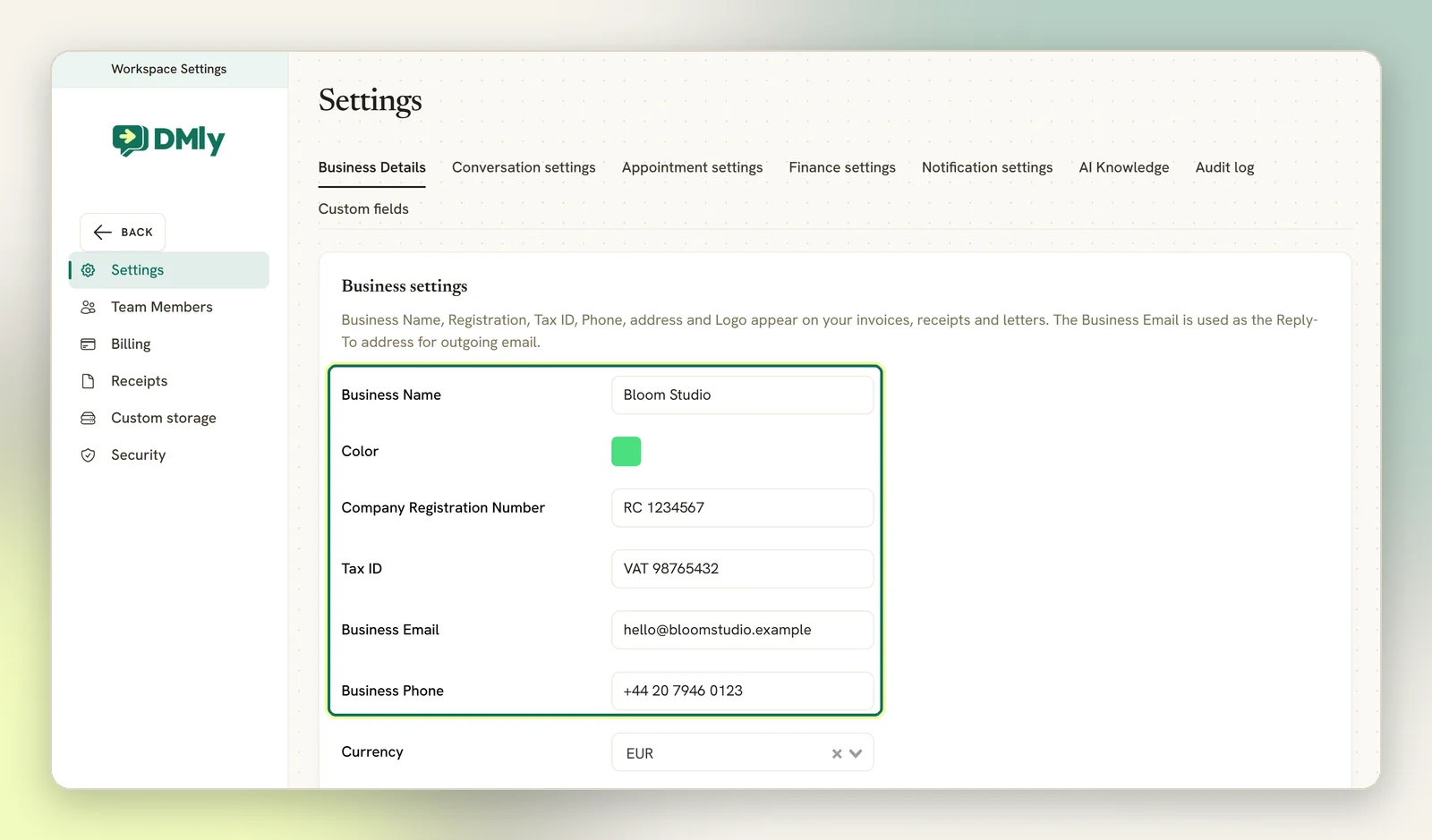Click the Receipts document icon
The image size is (1432, 840).
click(x=88, y=381)
